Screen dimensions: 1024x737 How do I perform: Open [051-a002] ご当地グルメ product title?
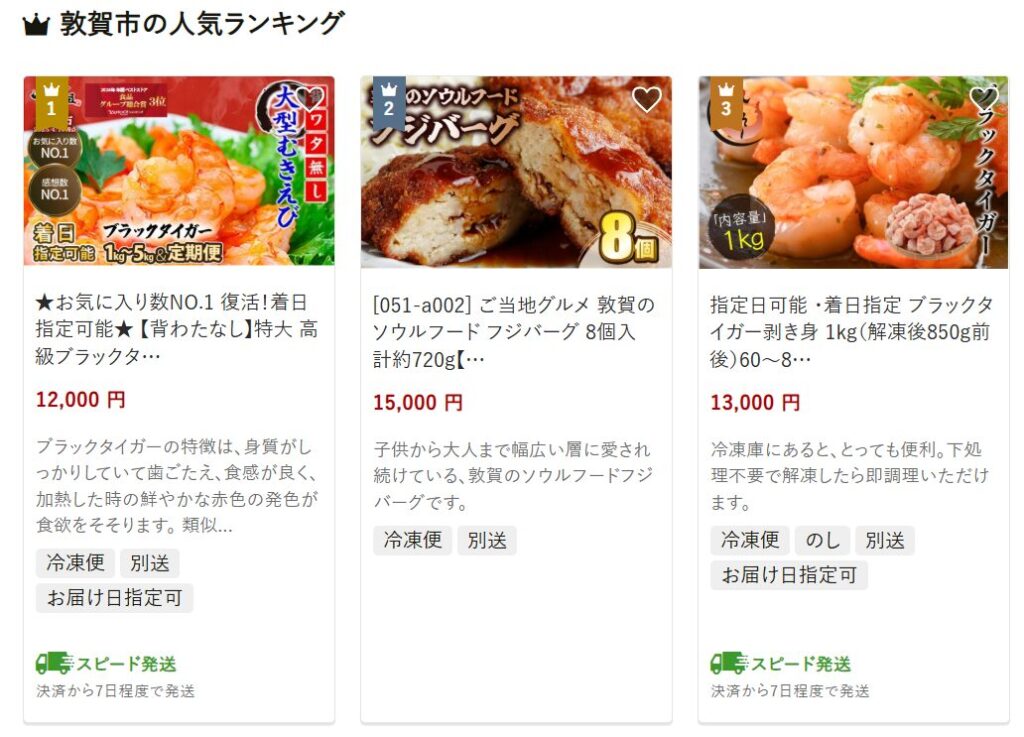click(514, 332)
